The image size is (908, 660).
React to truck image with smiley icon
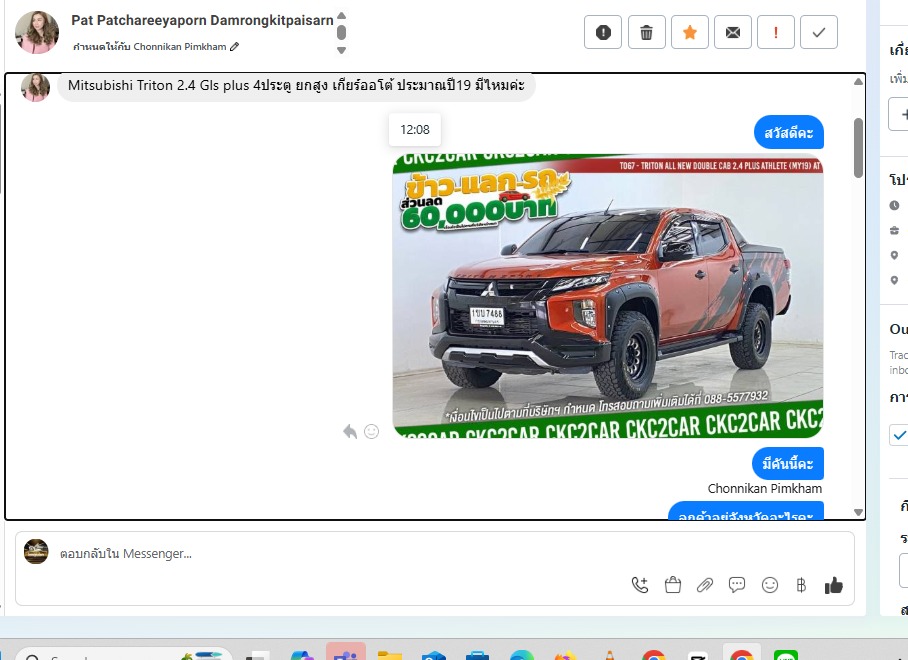pos(372,431)
